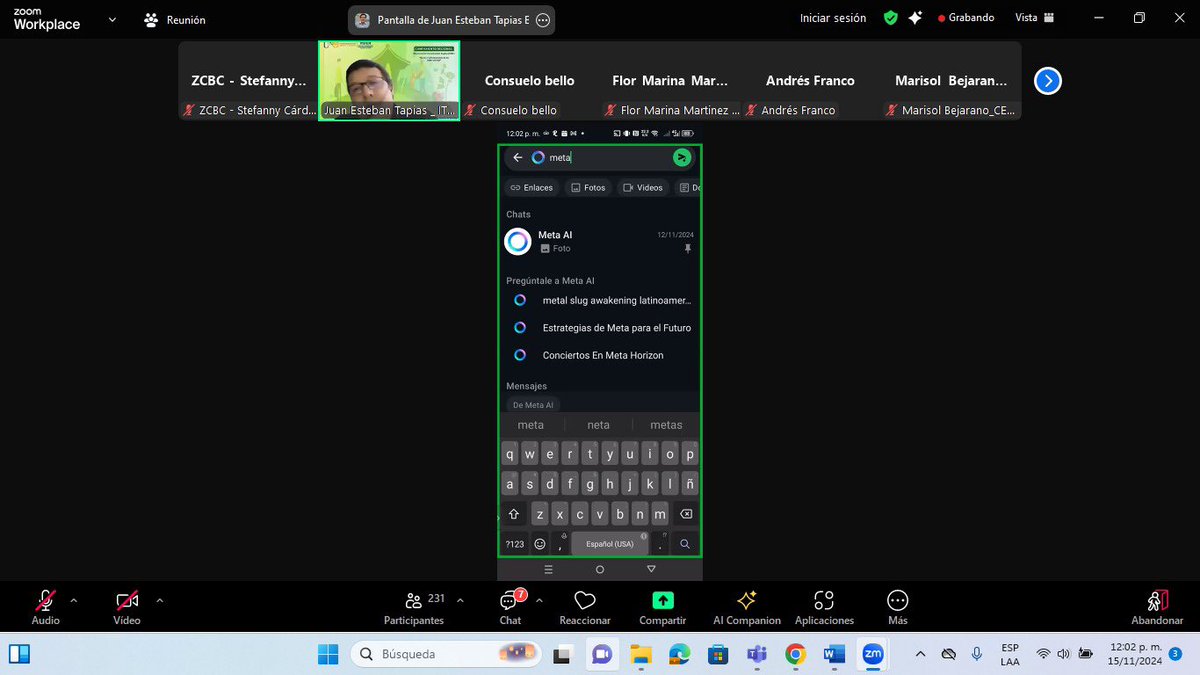Viewport: 1200px width, 675px height.
Task: Select Flor Marina Martinez participant tile
Action: (x=670, y=81)
